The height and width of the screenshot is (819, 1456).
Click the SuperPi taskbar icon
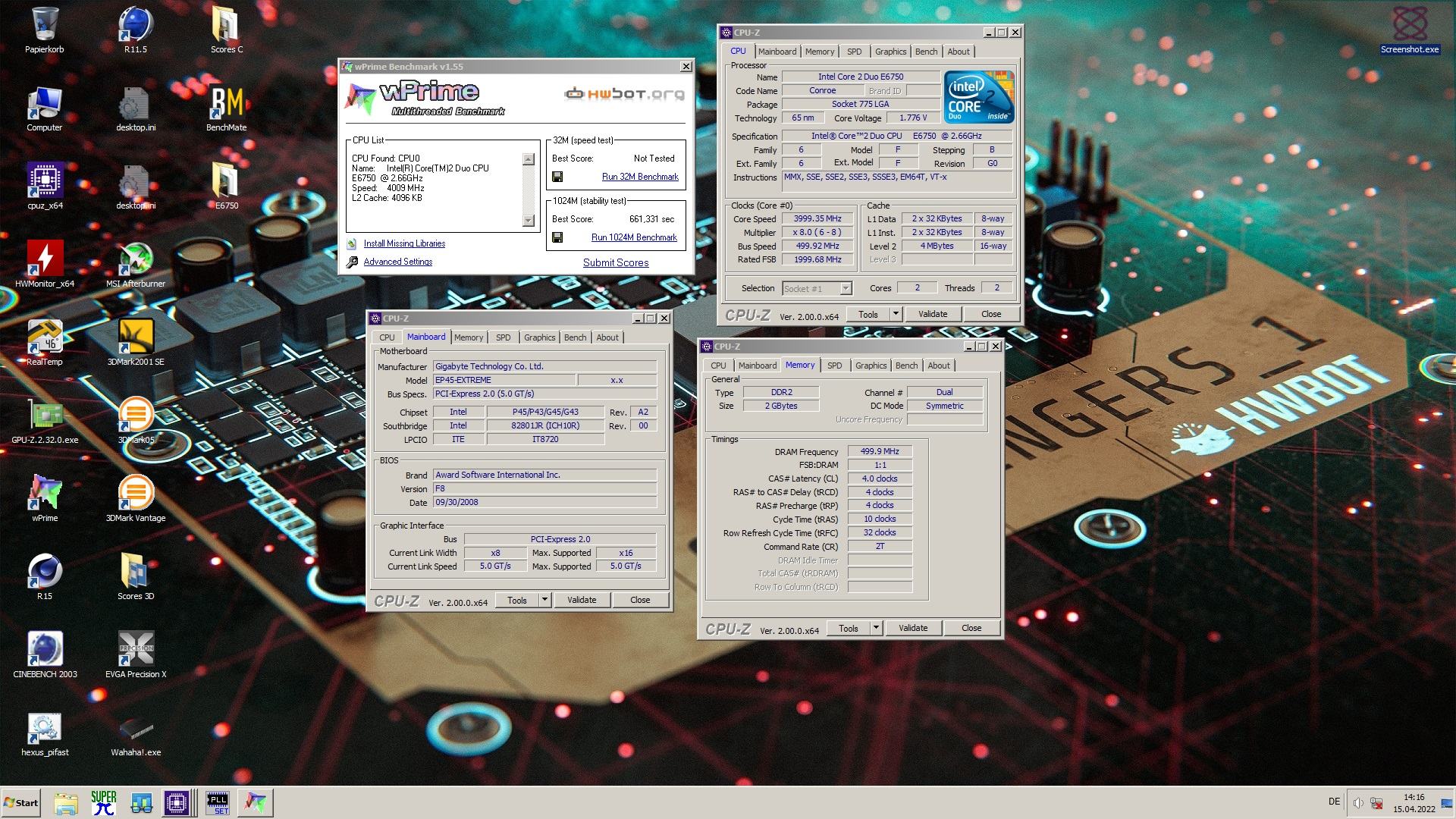103,802
